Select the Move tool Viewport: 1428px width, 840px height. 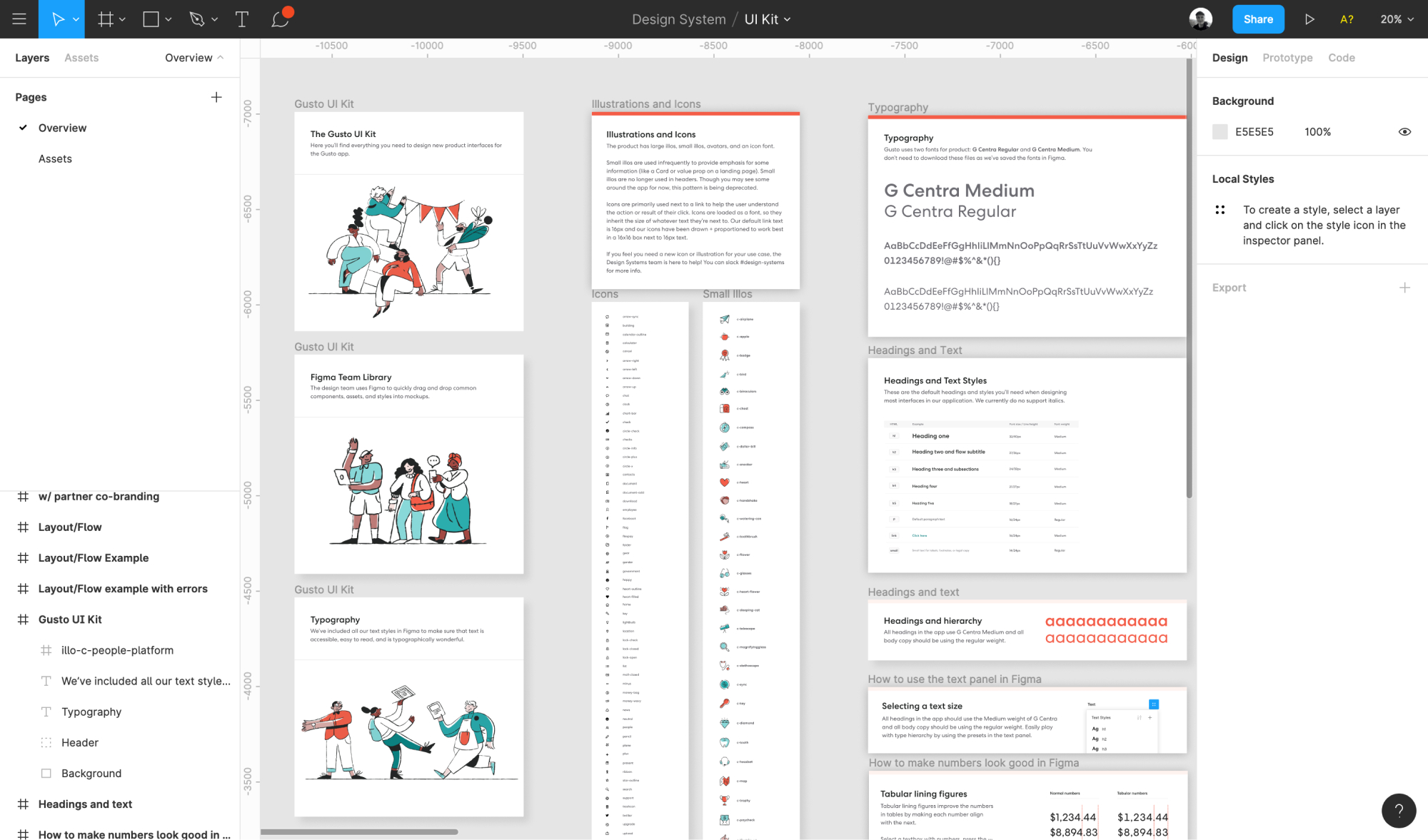[58, 19]
